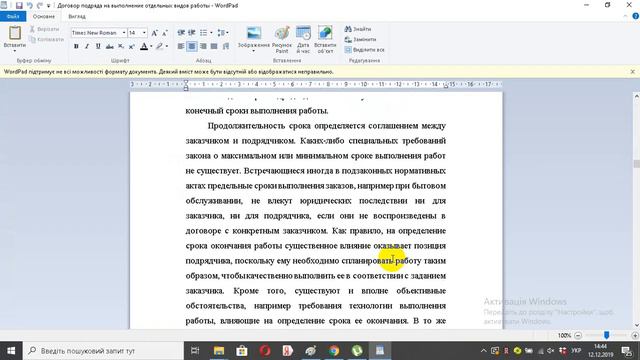Image resolution: width=640 pixels, height=360 pixels.
Task: Click the Вирізати cut button
Action: [x=44, y=29]
